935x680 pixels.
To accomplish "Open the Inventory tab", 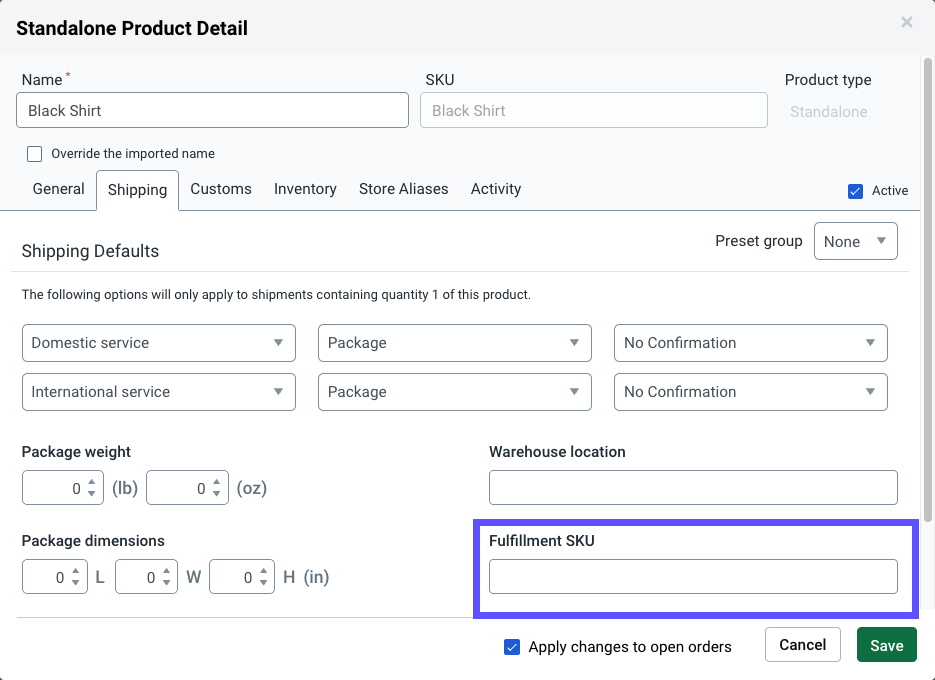I will point(304,189).
